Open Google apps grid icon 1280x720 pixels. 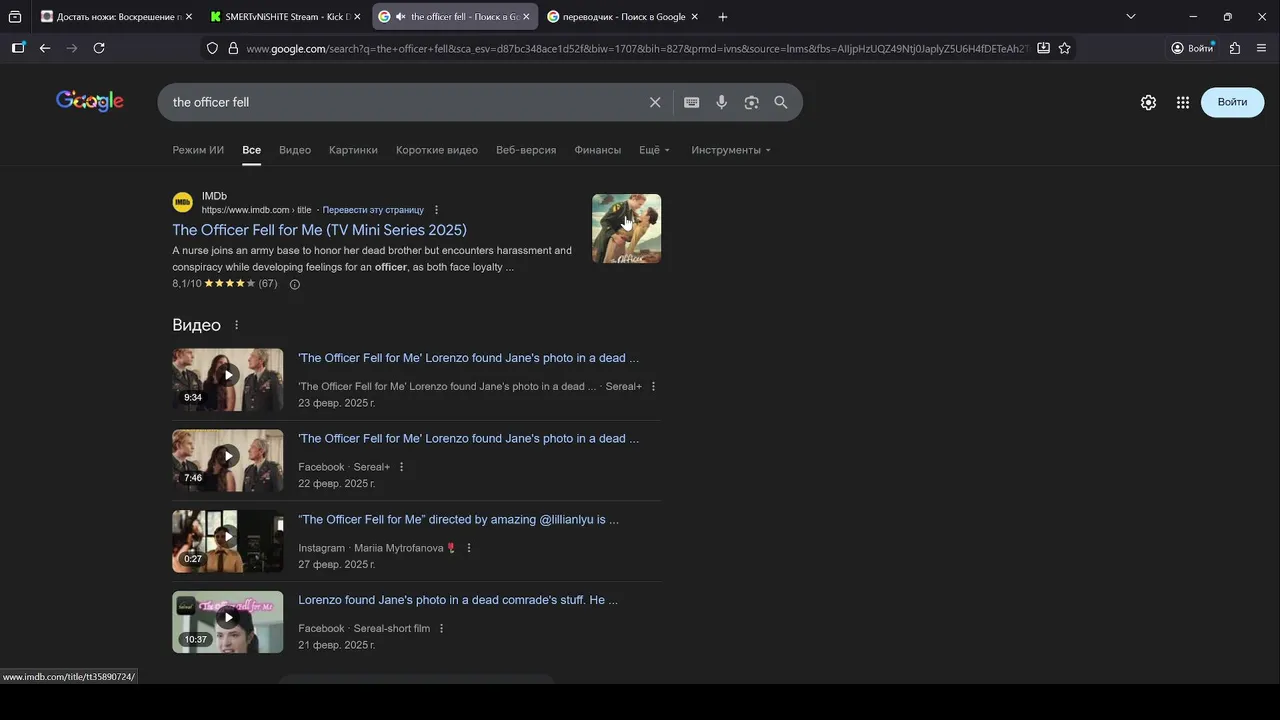[x=1183, y=102]
